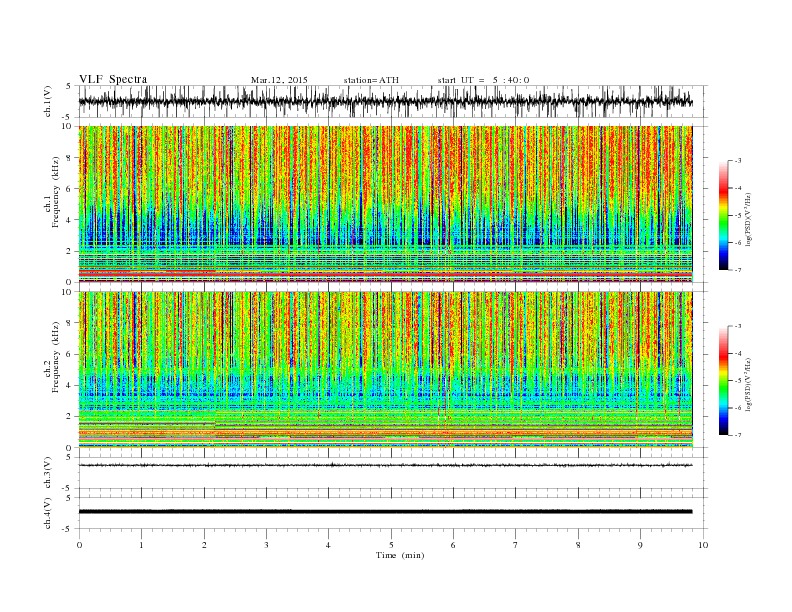This screenshot has height=612, width=792.
Task: Click time axis tick label '1'
Action: tap(142, 545)
